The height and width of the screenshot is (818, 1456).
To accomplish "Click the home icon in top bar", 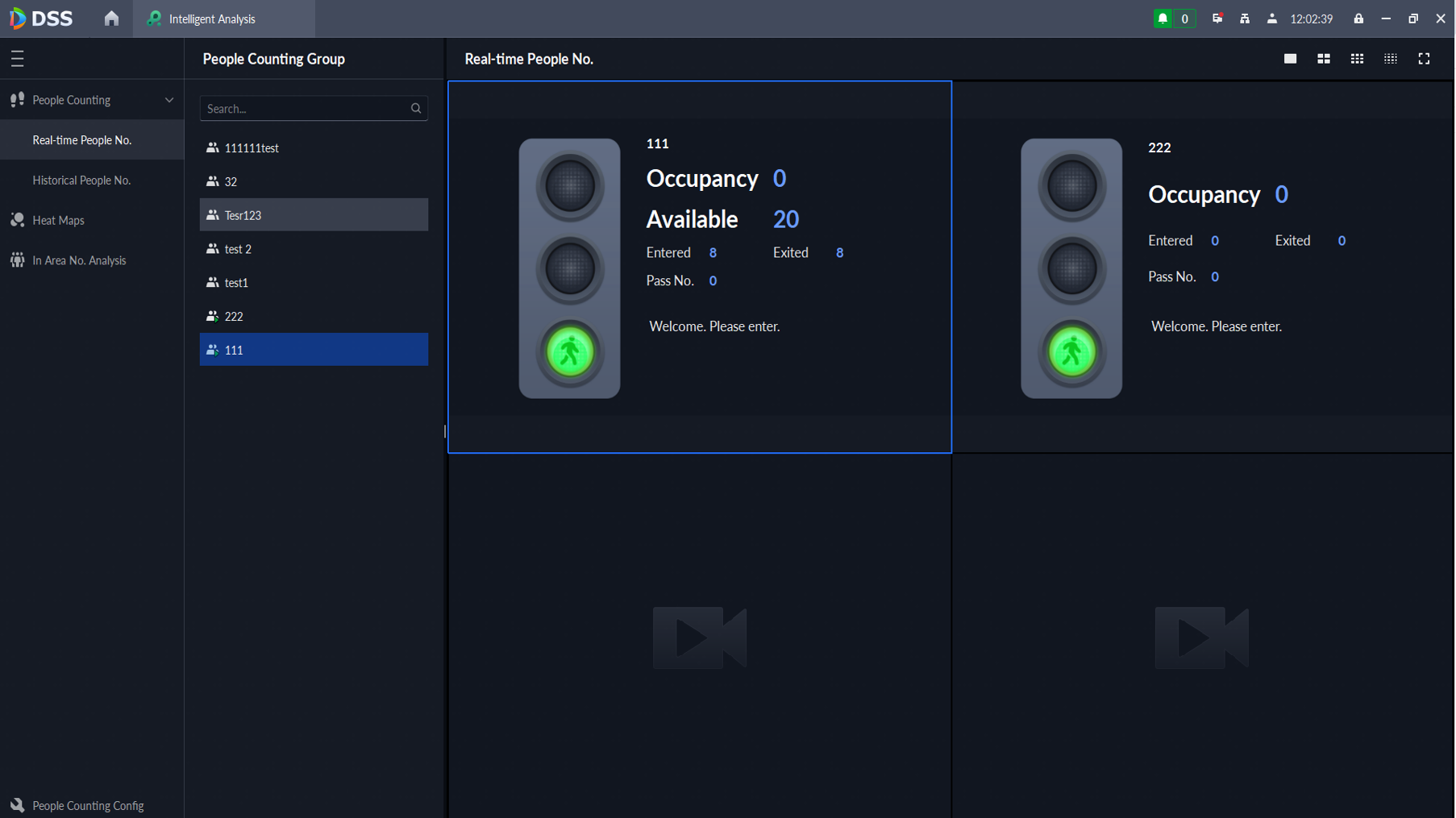I will 111,19.
